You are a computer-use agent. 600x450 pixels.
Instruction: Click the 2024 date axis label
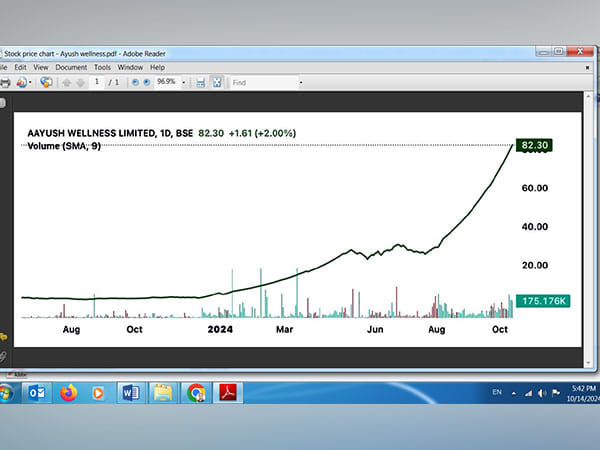tap(220, 329)
